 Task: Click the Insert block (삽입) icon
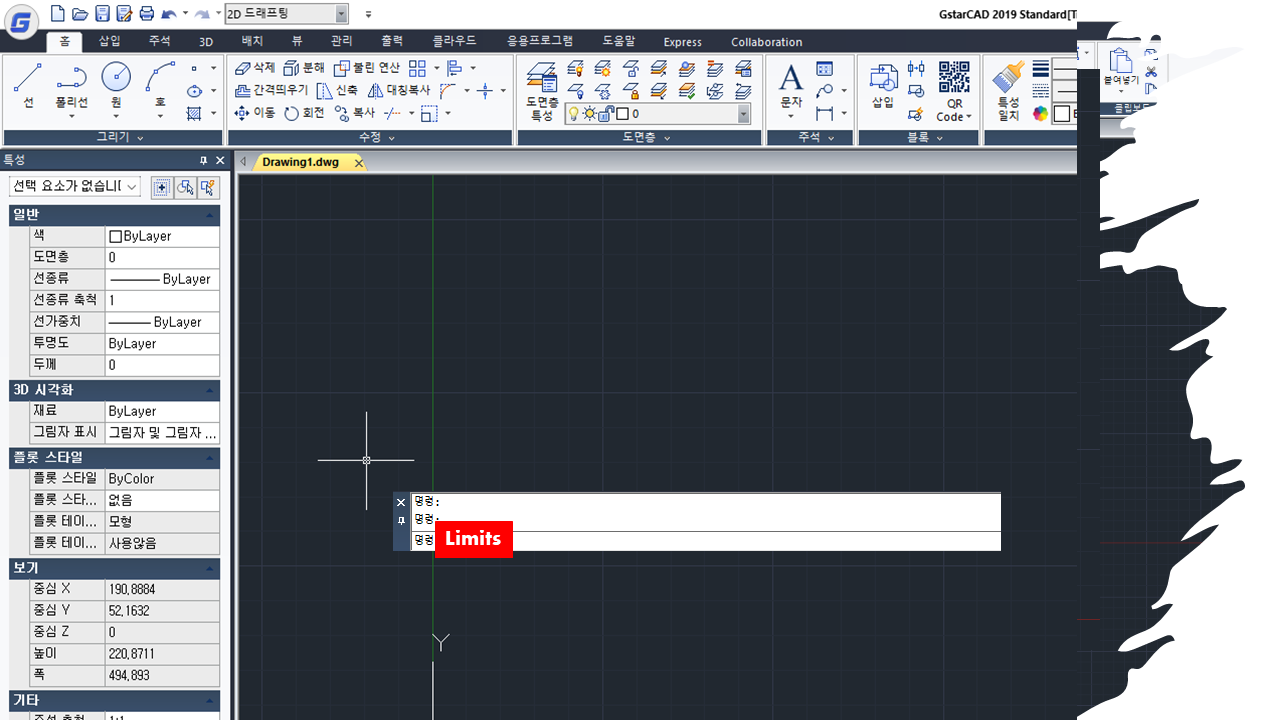883,85
